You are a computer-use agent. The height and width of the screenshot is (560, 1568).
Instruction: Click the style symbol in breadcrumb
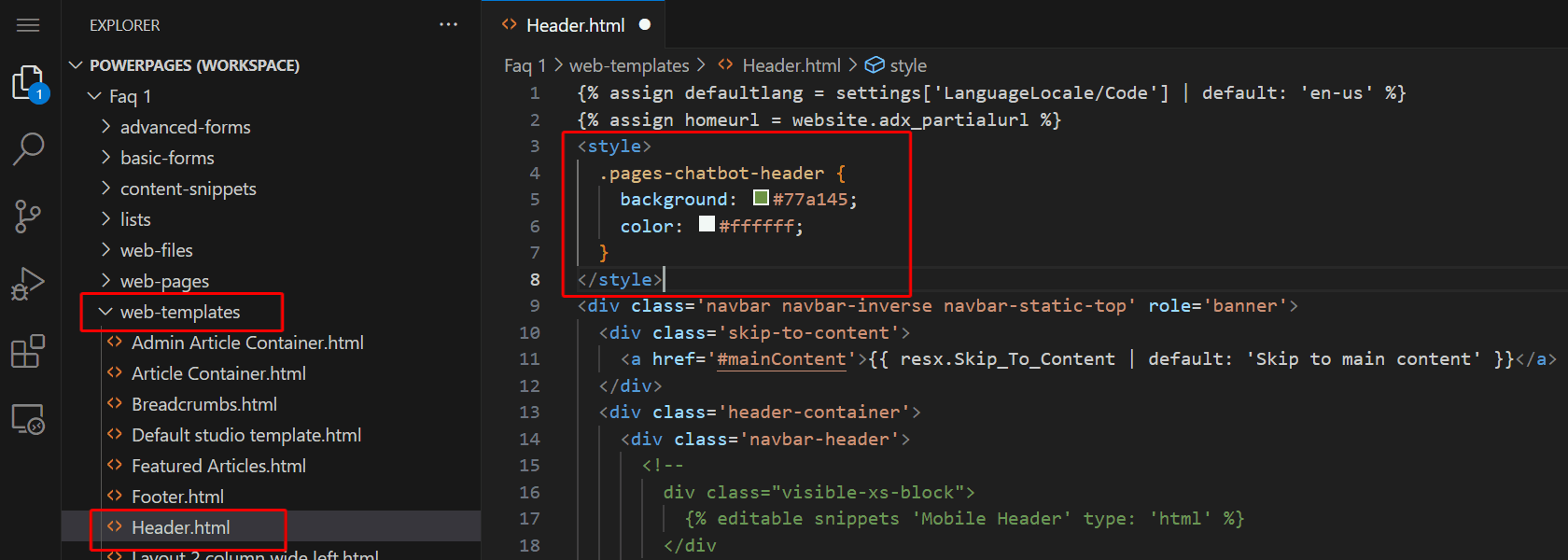coord(896,65)
